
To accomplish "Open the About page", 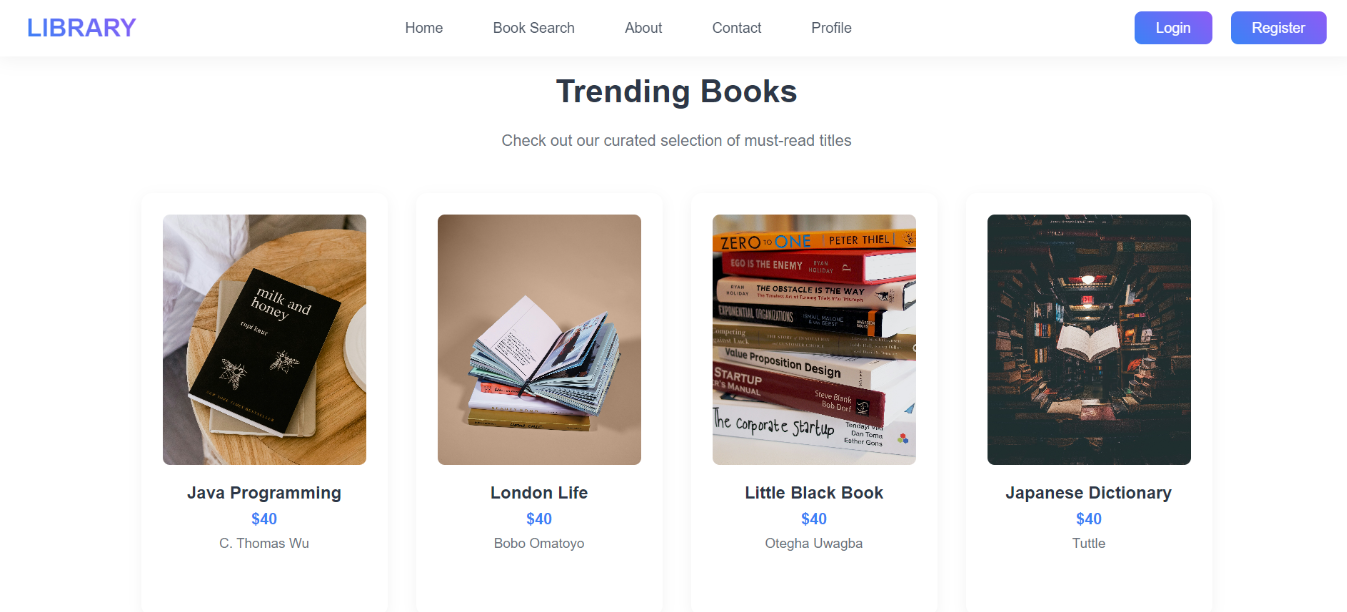I will pos(643,28).
